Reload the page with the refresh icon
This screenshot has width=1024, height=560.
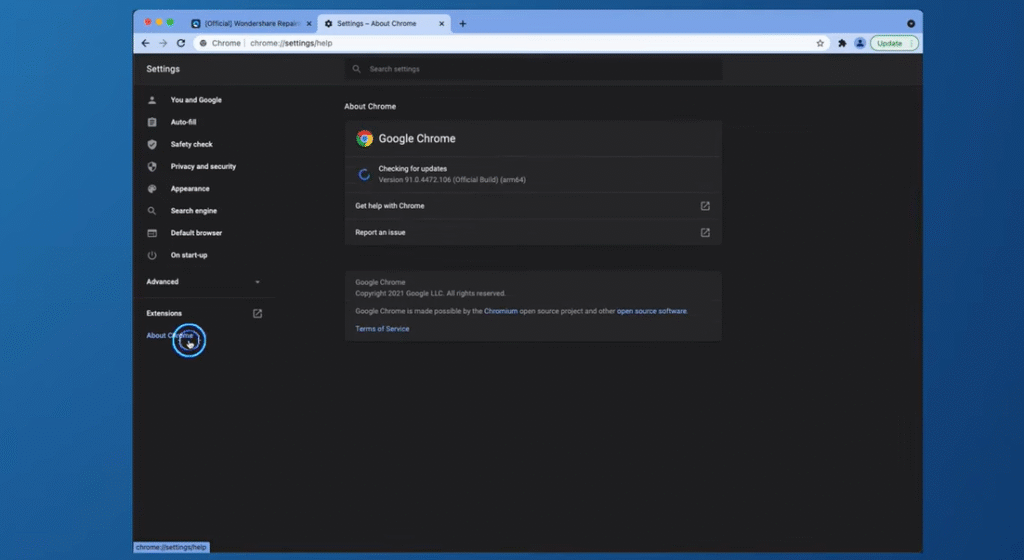[x=181, y=43]
